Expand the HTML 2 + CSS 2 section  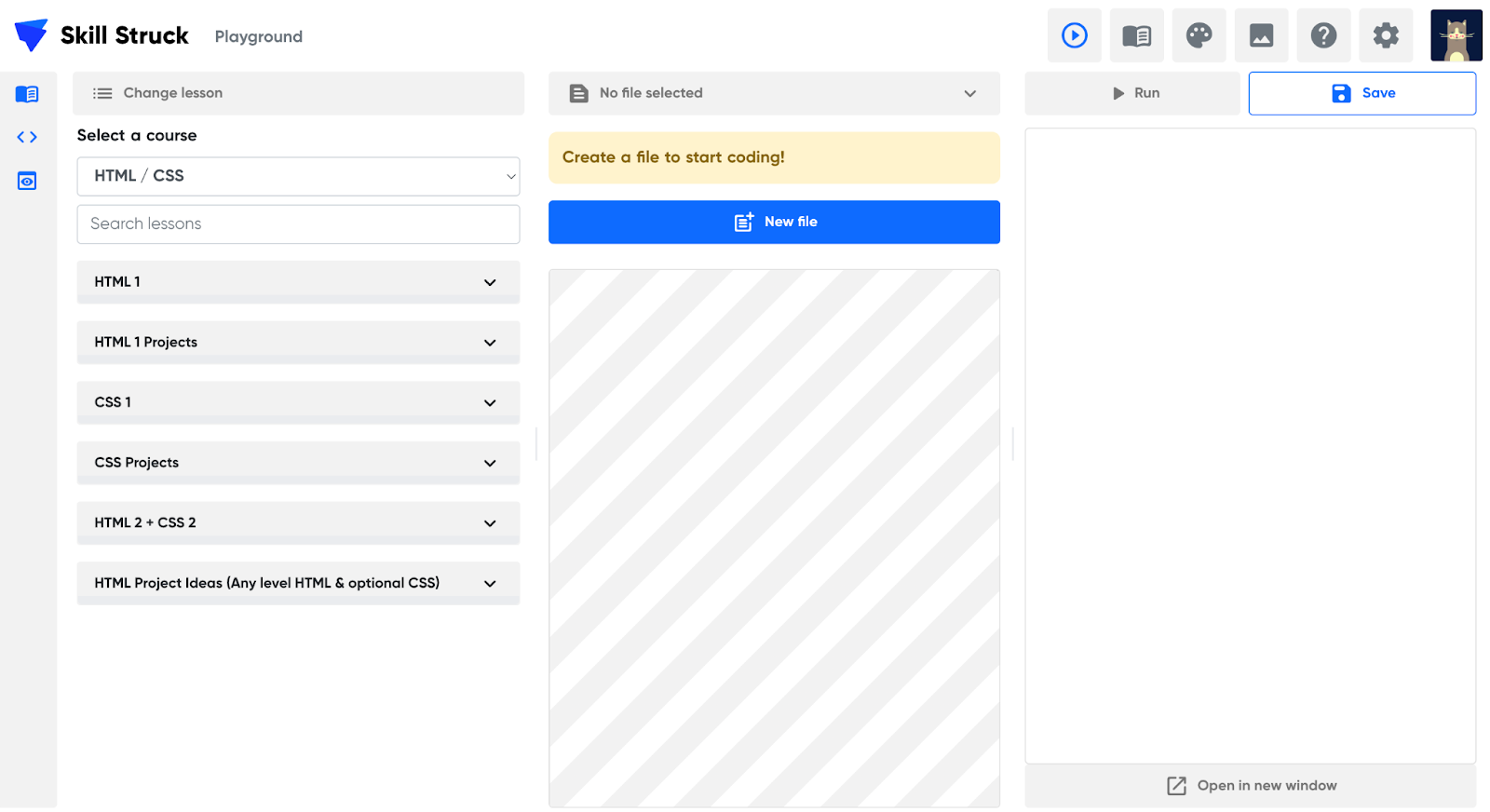point(298,523)
